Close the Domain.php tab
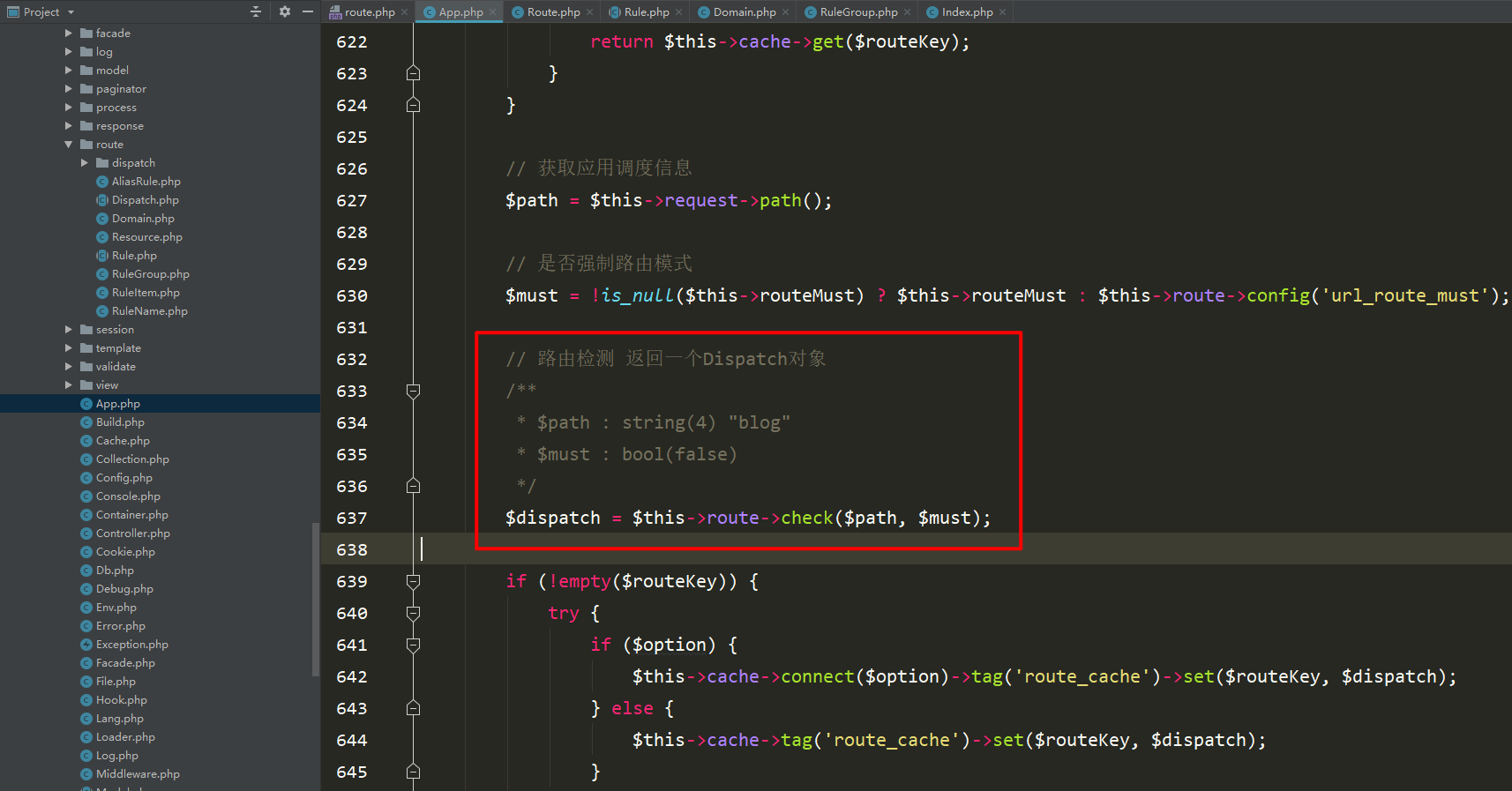 coord(785,12)
